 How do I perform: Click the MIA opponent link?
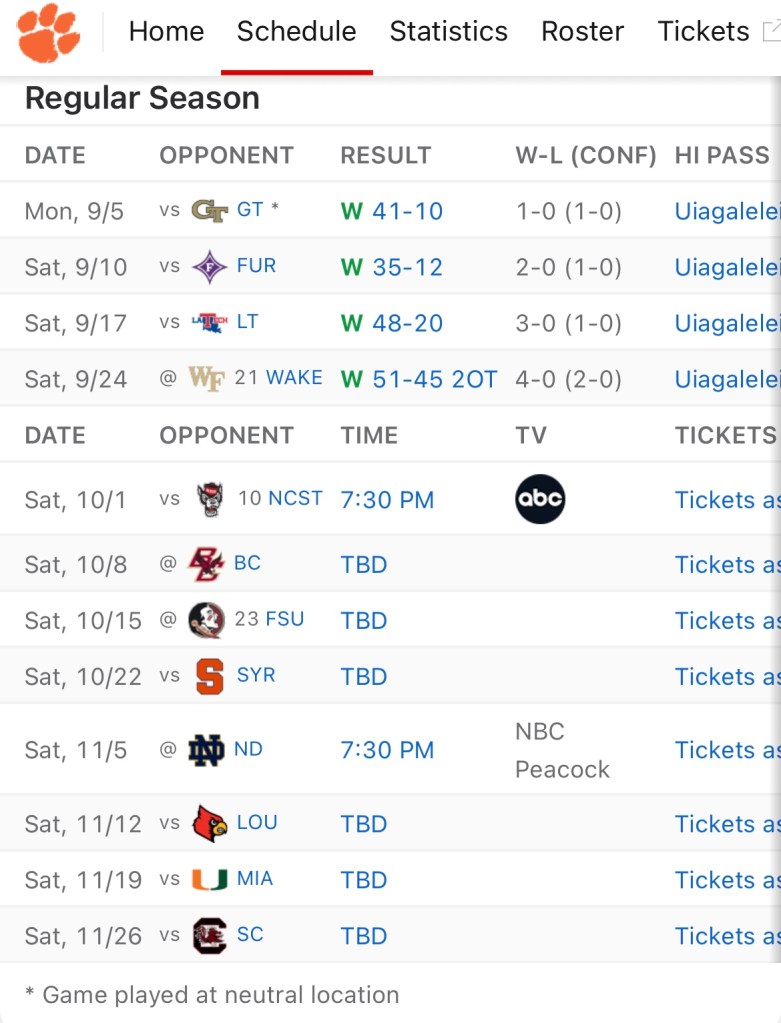point(255,879)
